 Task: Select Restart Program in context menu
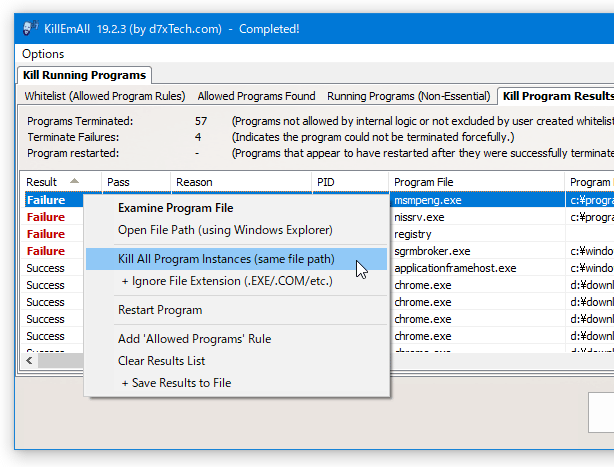[160, 310]
